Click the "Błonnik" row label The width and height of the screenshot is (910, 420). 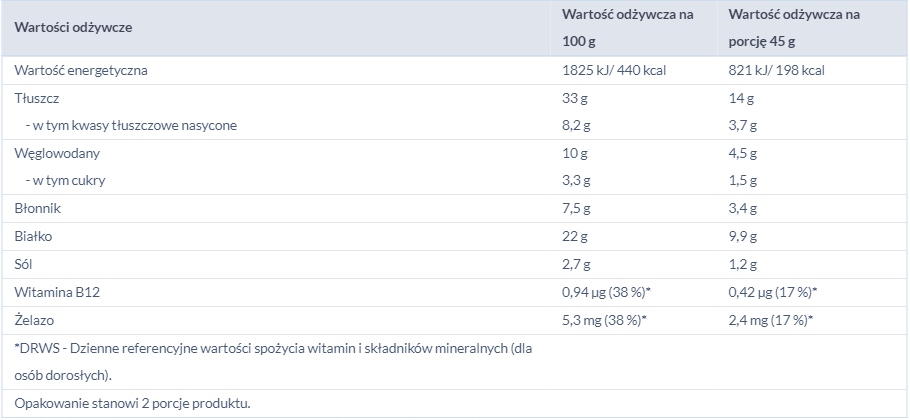38,209
